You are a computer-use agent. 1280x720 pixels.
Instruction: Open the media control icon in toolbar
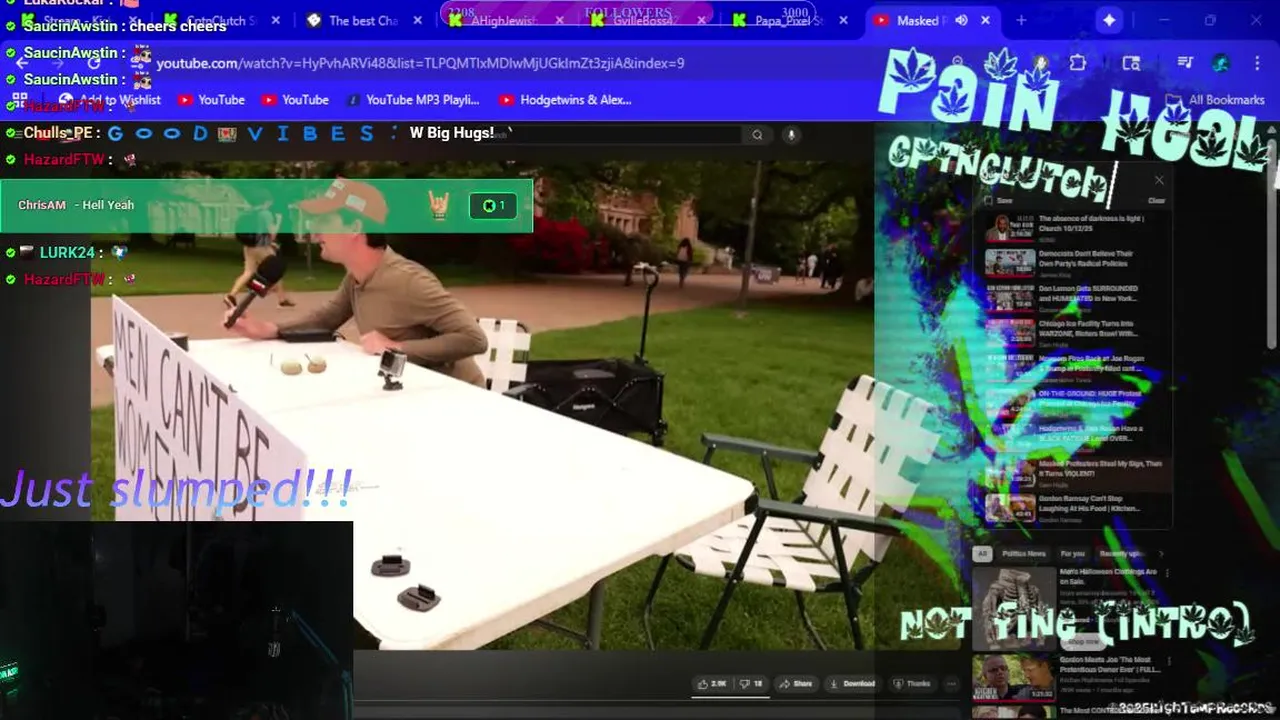point(1185,63)
